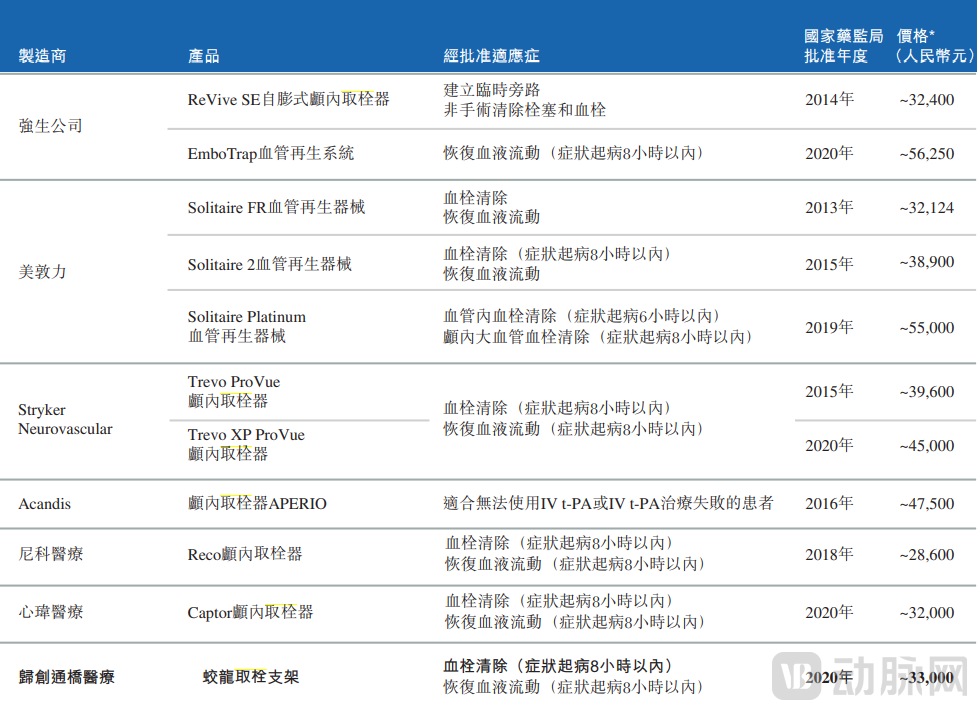
Task: Select manufacturer cell 強生公司
Action: 50,126
